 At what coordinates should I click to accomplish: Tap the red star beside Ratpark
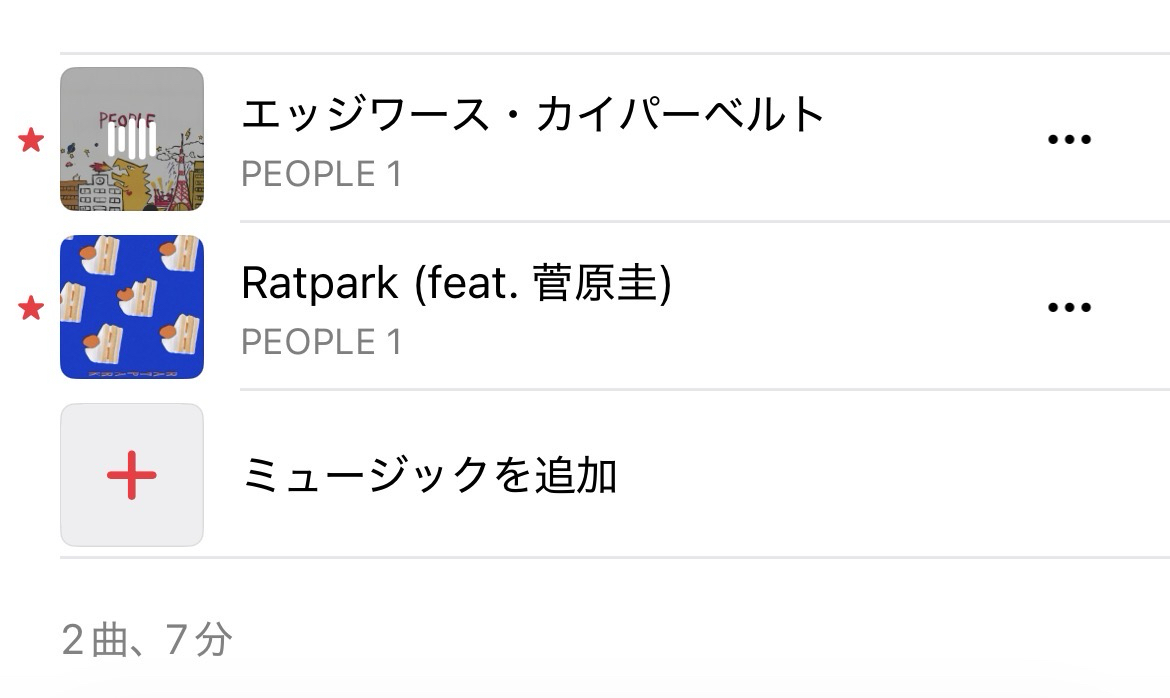pos(31,309)
